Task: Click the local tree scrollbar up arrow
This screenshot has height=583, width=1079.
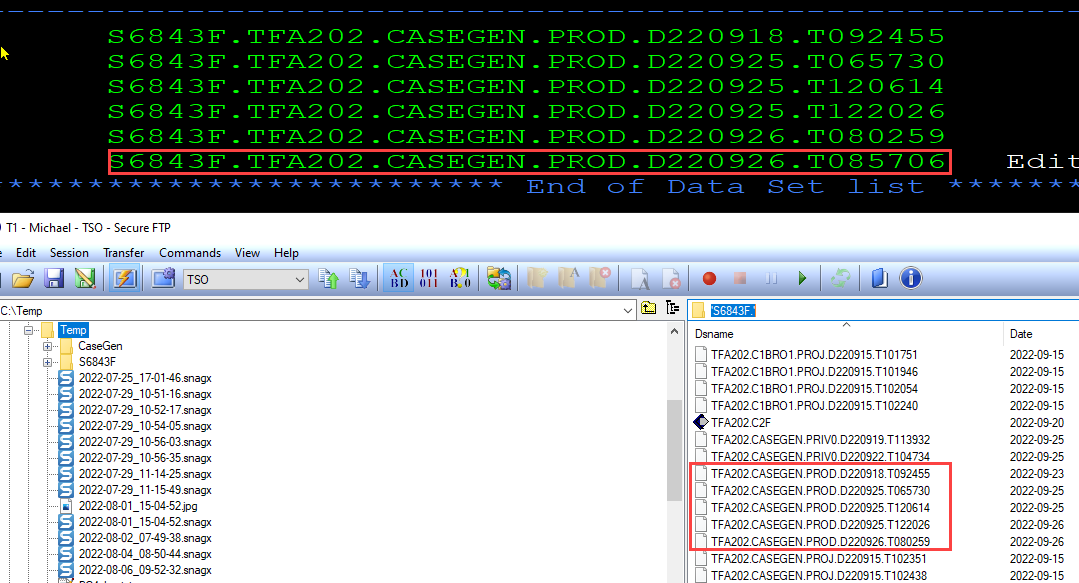Action: point(674,332)
